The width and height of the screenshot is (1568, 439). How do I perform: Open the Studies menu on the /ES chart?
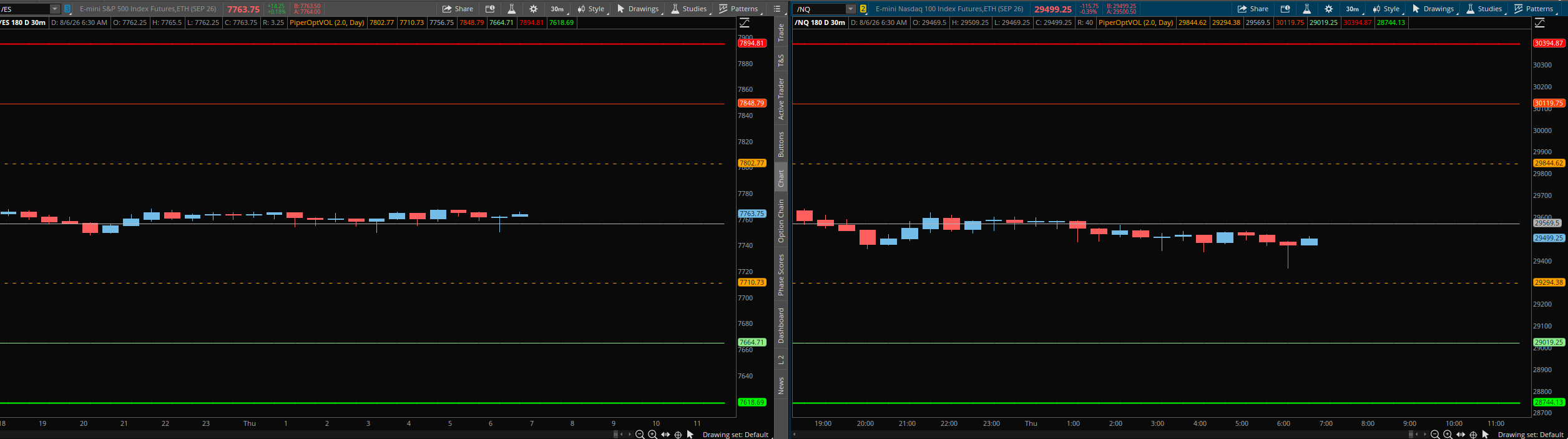[689, 9]
